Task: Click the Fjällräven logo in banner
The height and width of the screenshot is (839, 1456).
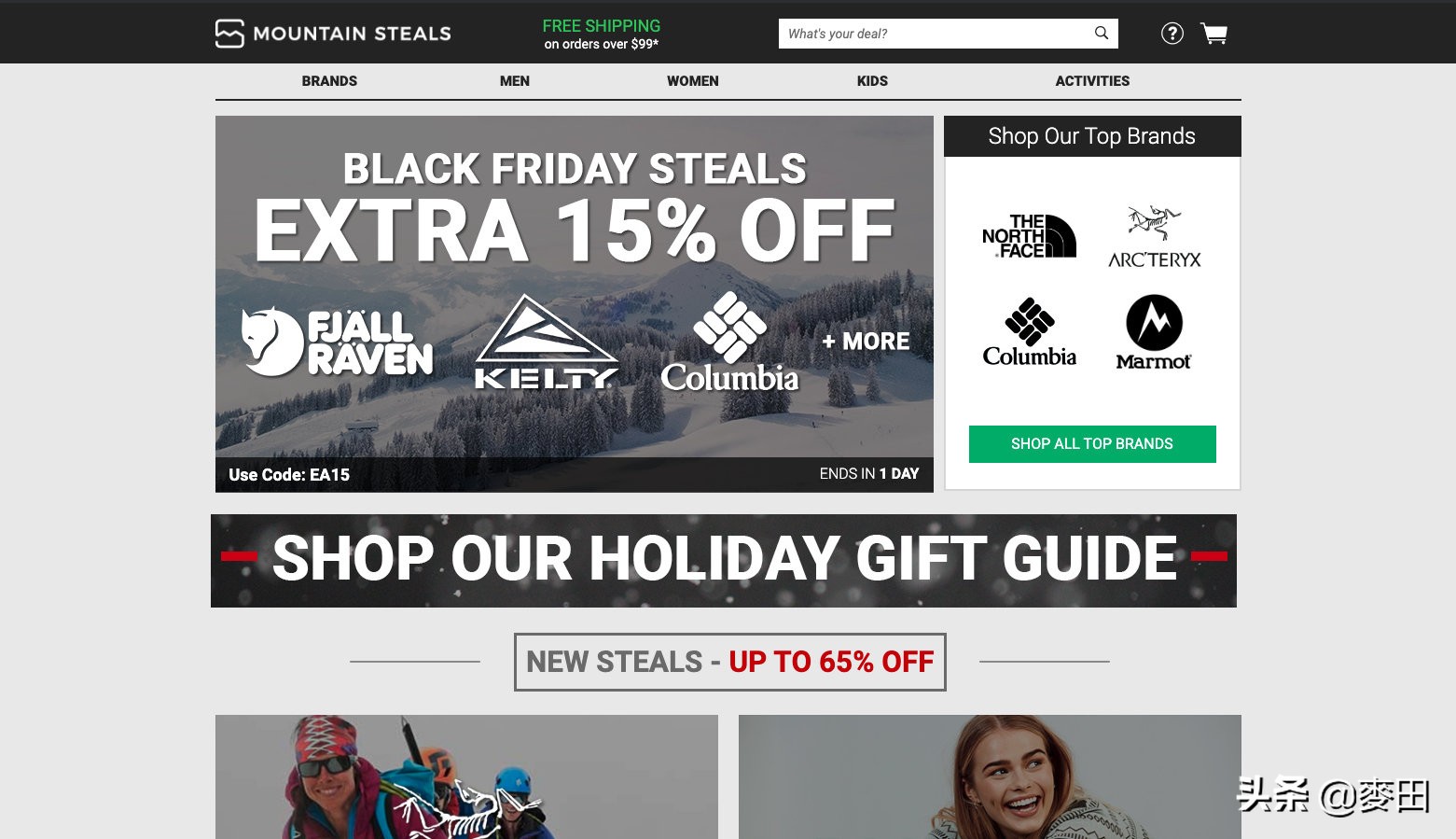Action: tap(338, 342)
